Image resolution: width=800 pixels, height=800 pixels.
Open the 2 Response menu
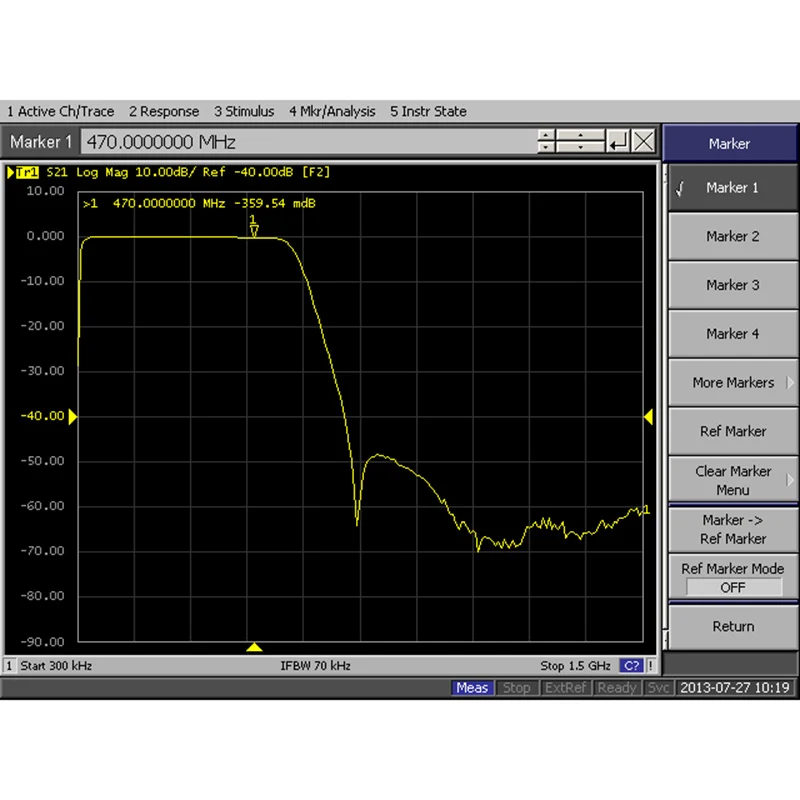pyautogui.click(x=164, y=111)
